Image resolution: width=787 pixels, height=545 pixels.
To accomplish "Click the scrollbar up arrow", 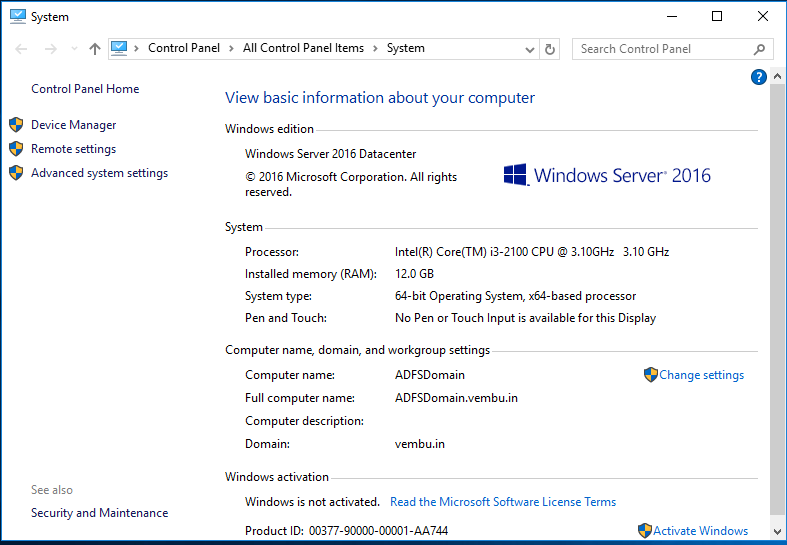I will 777,77.
